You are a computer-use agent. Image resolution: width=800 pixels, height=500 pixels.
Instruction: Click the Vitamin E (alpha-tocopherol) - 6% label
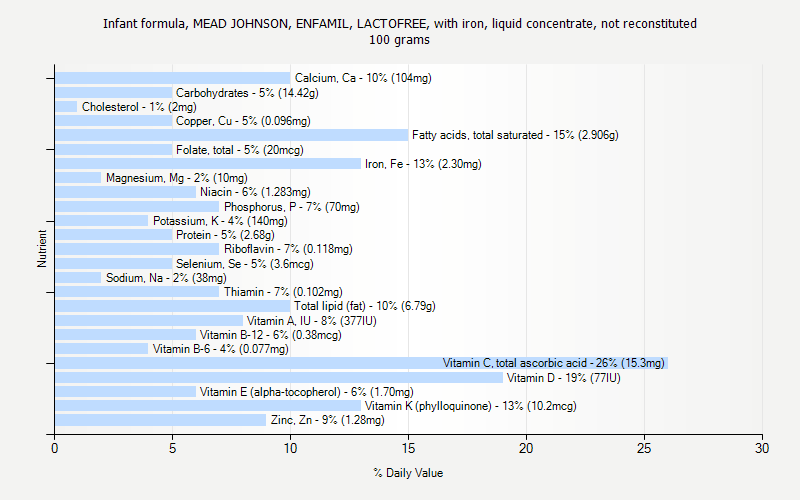(306, 392)
